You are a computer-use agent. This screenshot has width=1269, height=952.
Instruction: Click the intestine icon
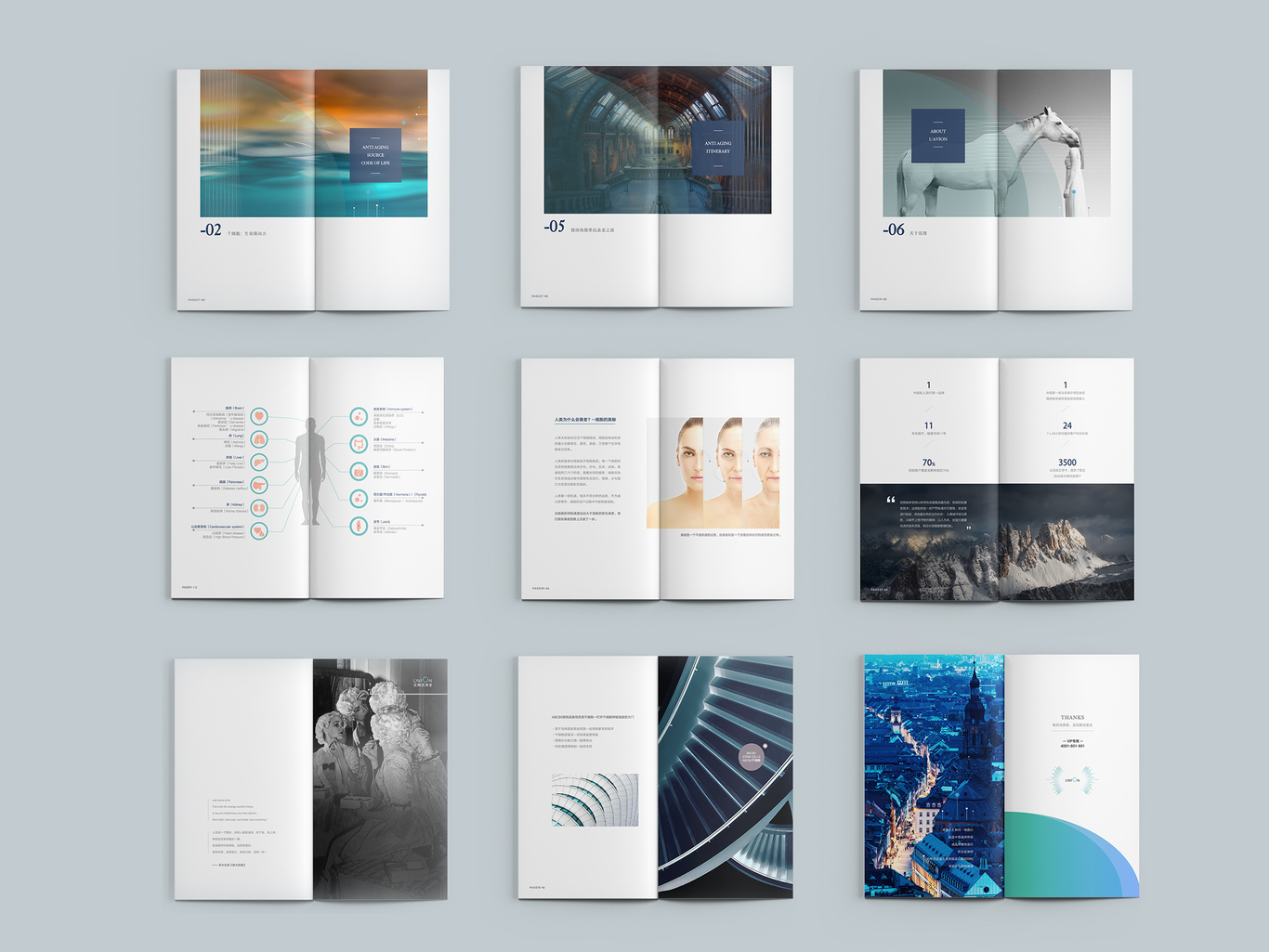(359, 444)
